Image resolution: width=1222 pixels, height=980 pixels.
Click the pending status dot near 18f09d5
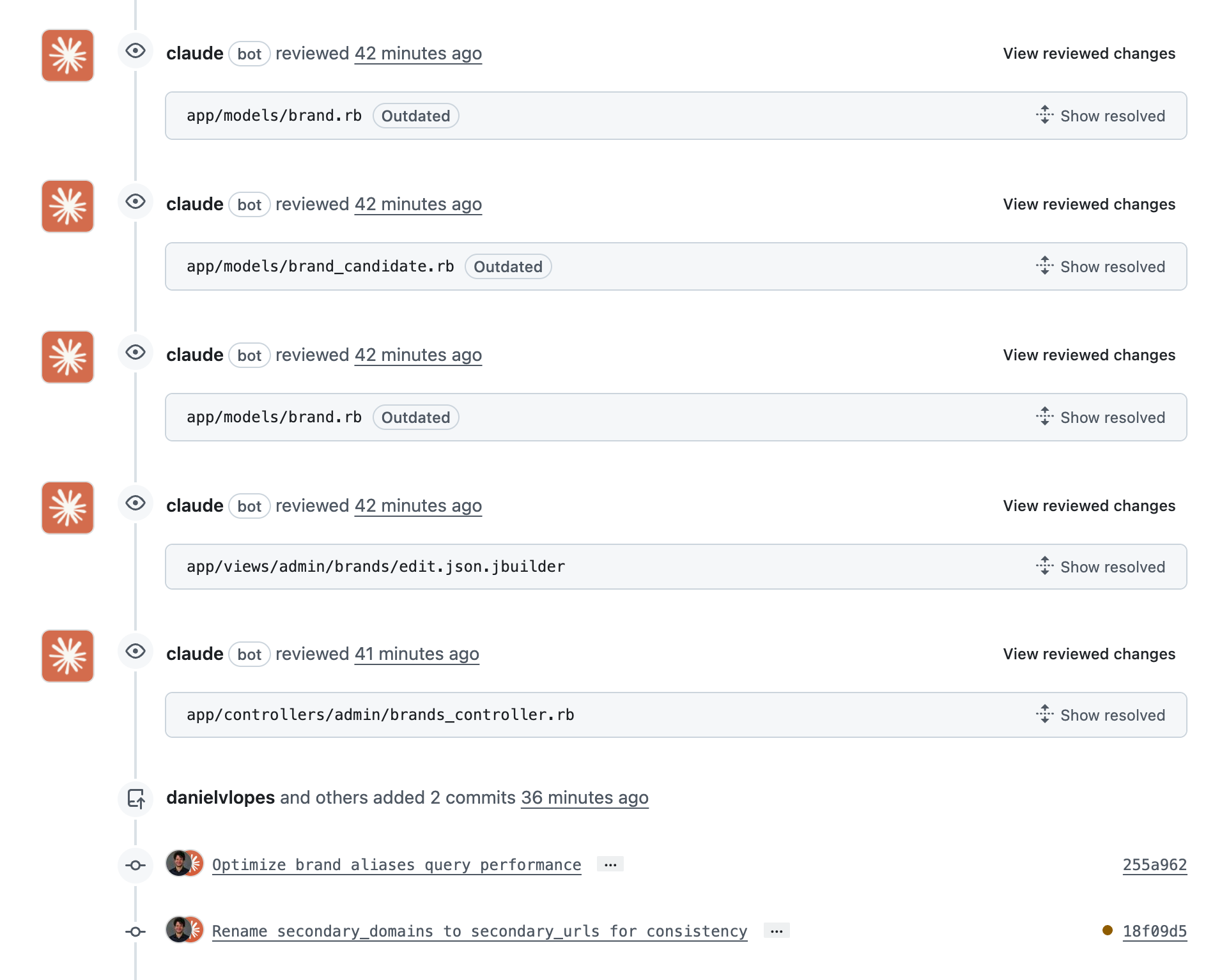(1108, 930)
